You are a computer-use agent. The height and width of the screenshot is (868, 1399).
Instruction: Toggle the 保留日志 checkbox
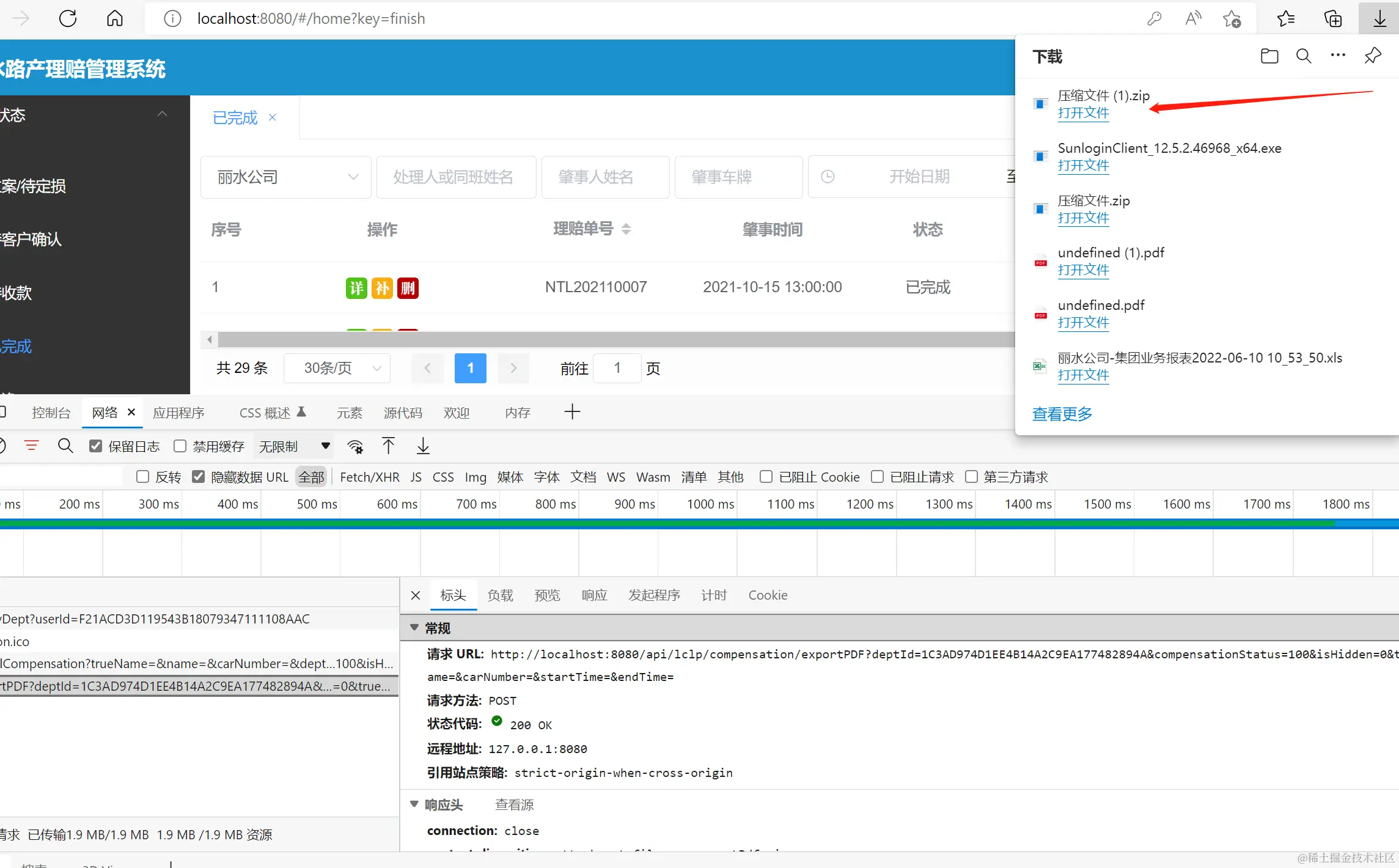tap(95, 446)
